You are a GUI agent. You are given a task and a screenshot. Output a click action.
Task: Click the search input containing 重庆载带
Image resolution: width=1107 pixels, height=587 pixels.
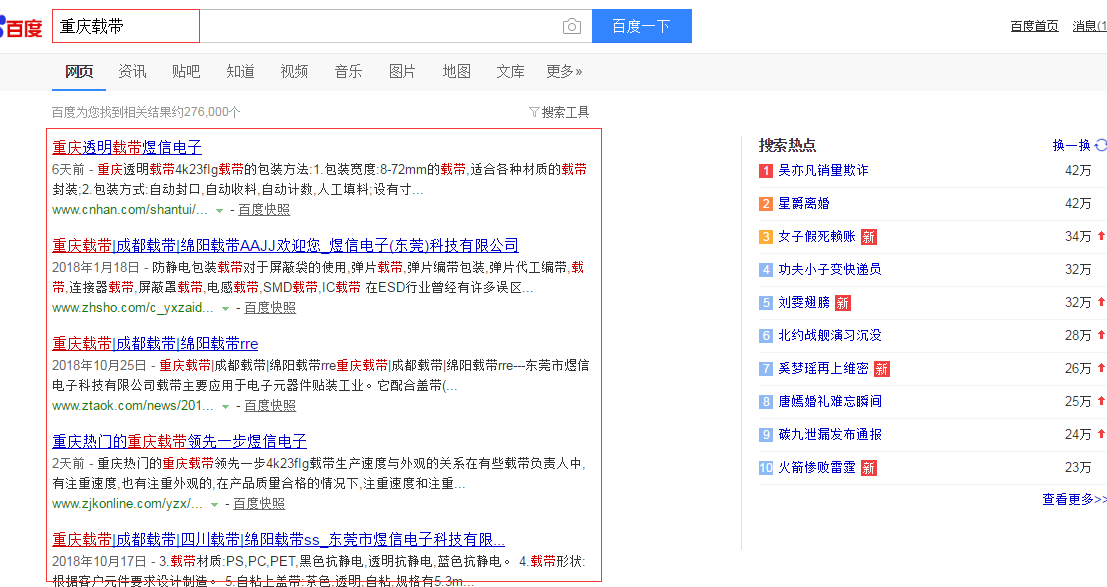(x=300, y=27)
